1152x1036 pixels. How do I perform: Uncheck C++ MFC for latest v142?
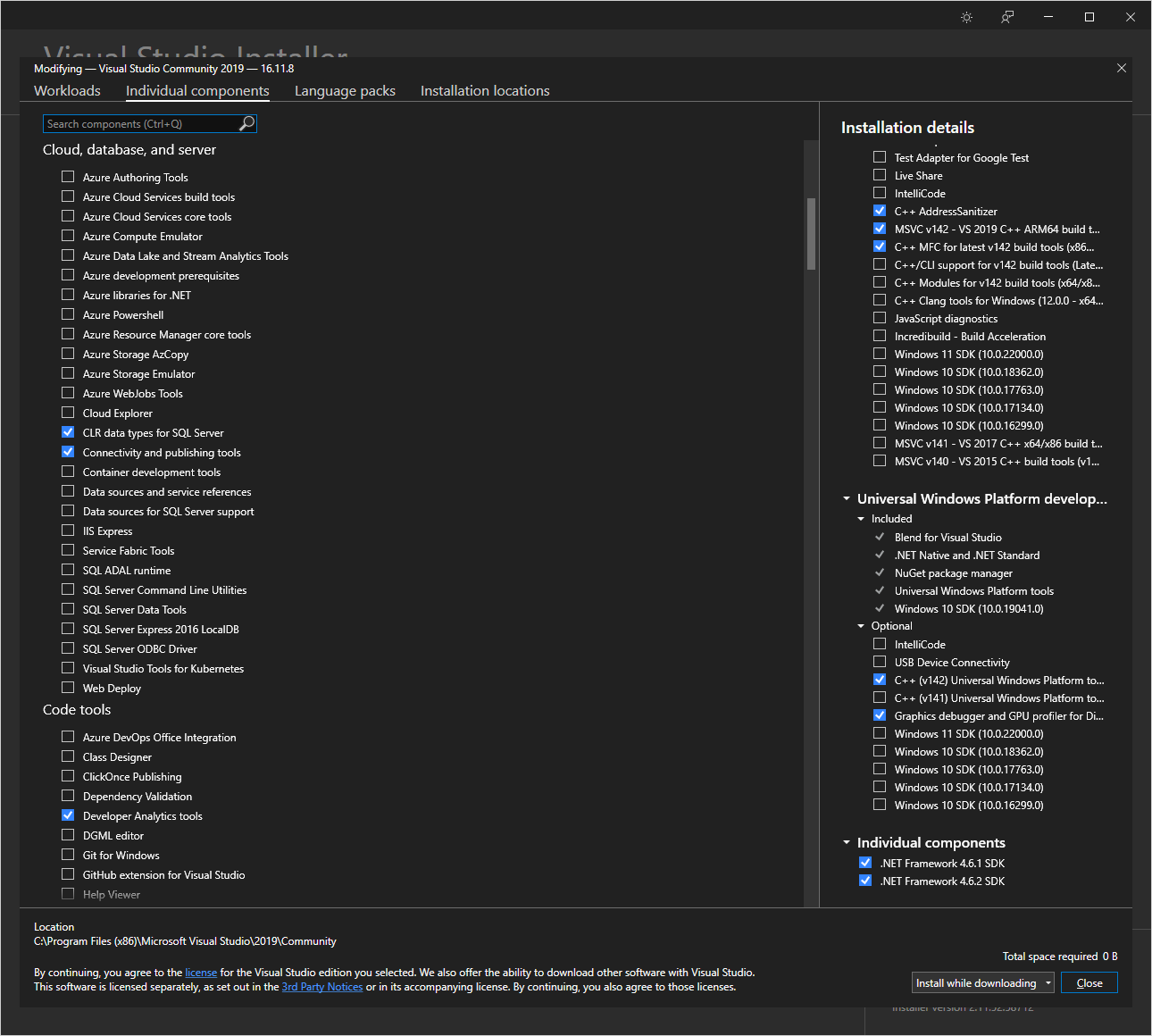click(x=880, y=246)
